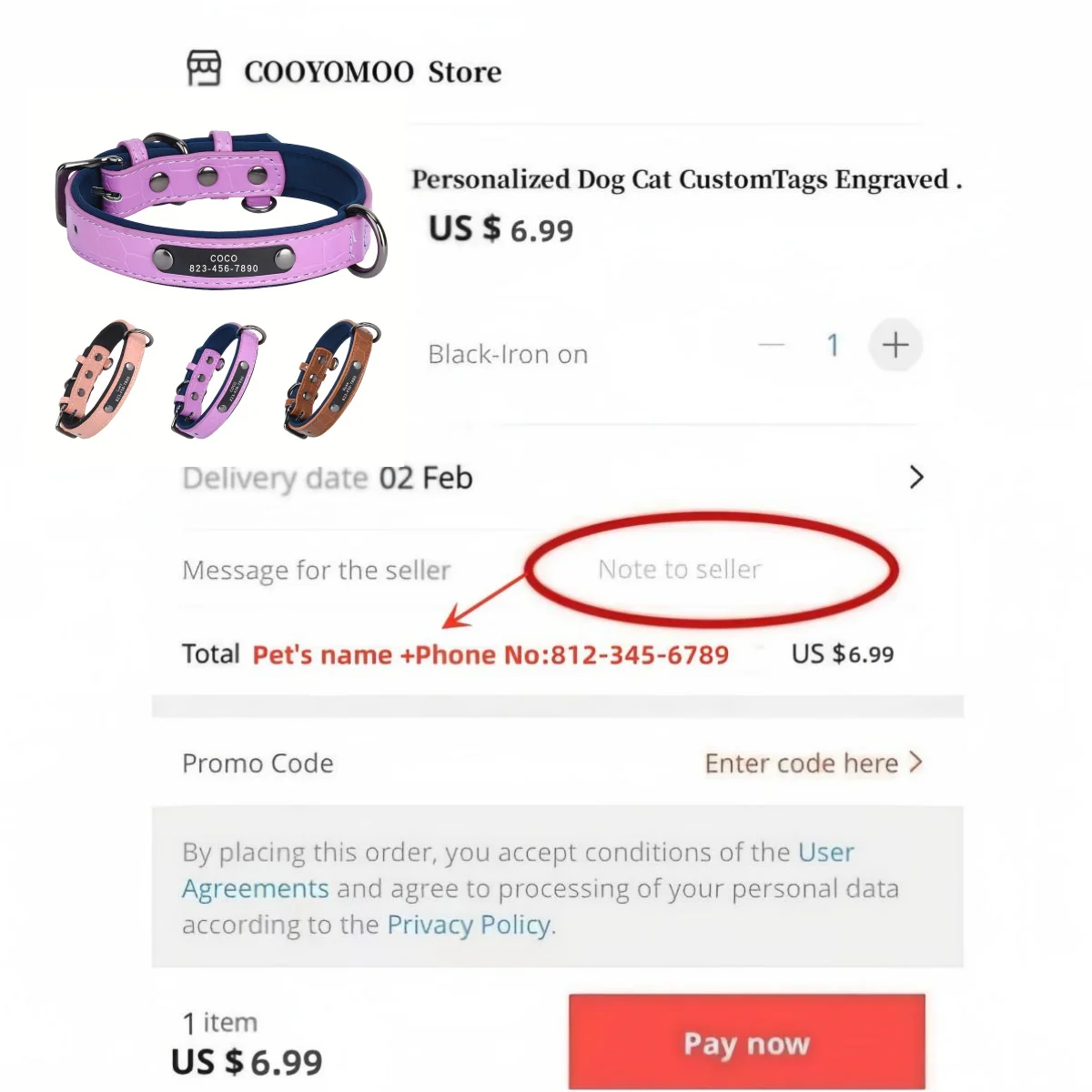Expand the delivery date options chevron

tap(915, 477)
